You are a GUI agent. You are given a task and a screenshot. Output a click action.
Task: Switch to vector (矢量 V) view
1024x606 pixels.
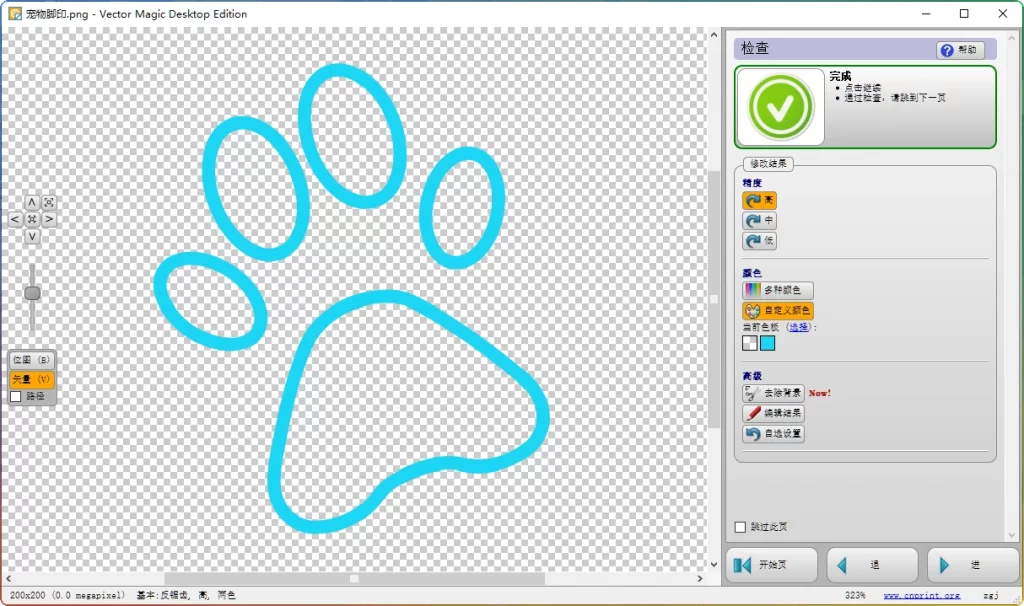point(32,380)
